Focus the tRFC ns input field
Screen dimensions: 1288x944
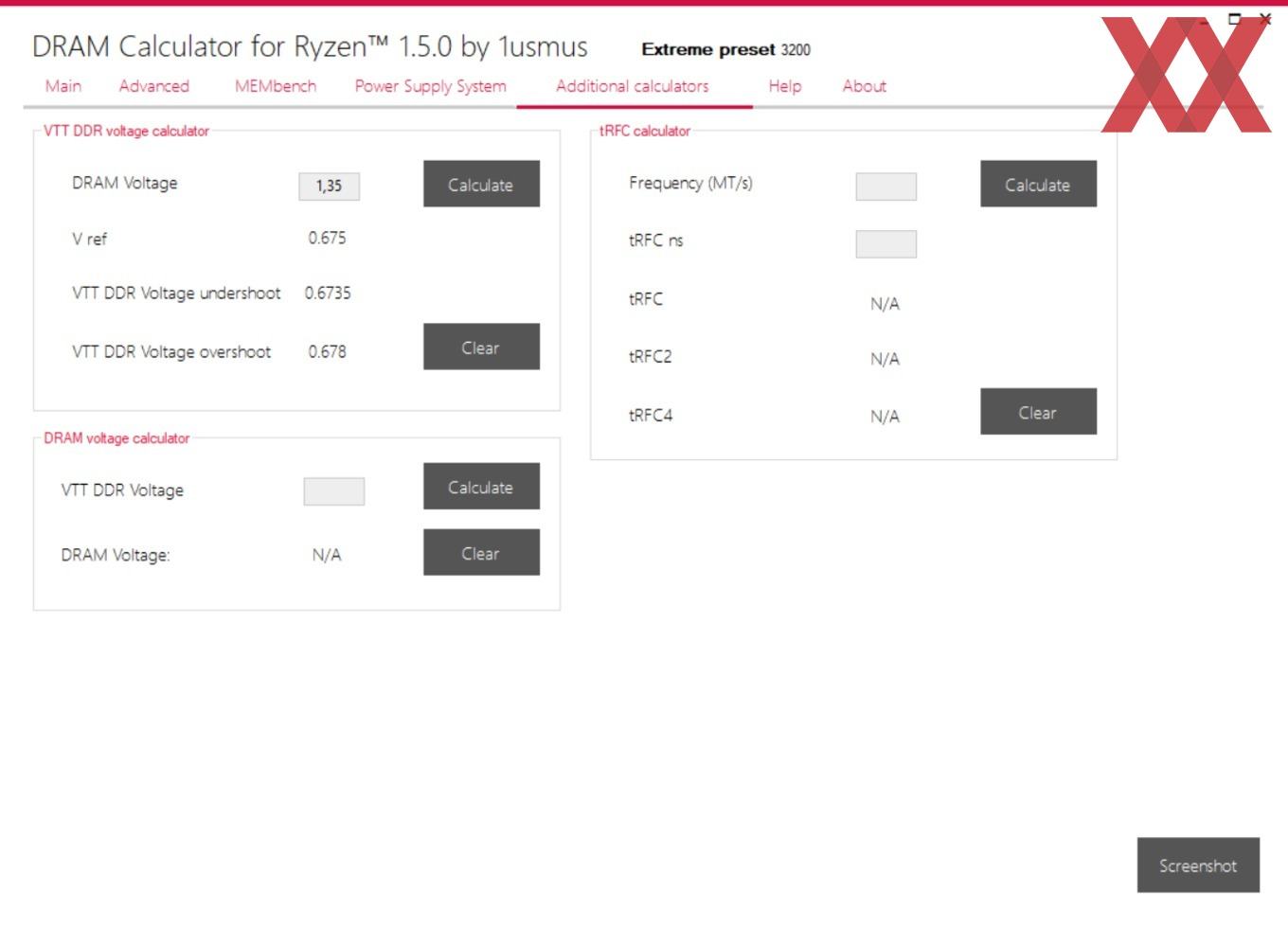point(885,244)
